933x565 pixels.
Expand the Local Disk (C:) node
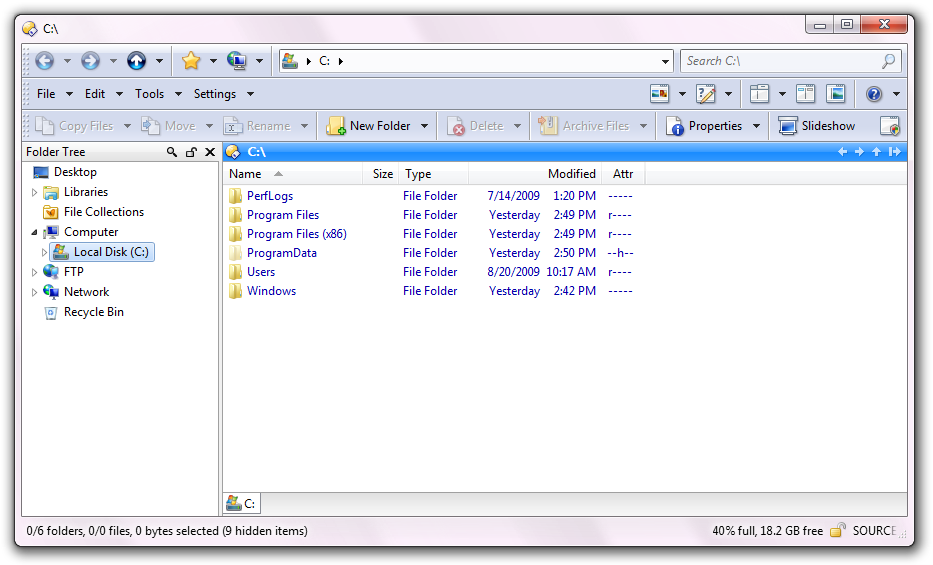point(44,252)
